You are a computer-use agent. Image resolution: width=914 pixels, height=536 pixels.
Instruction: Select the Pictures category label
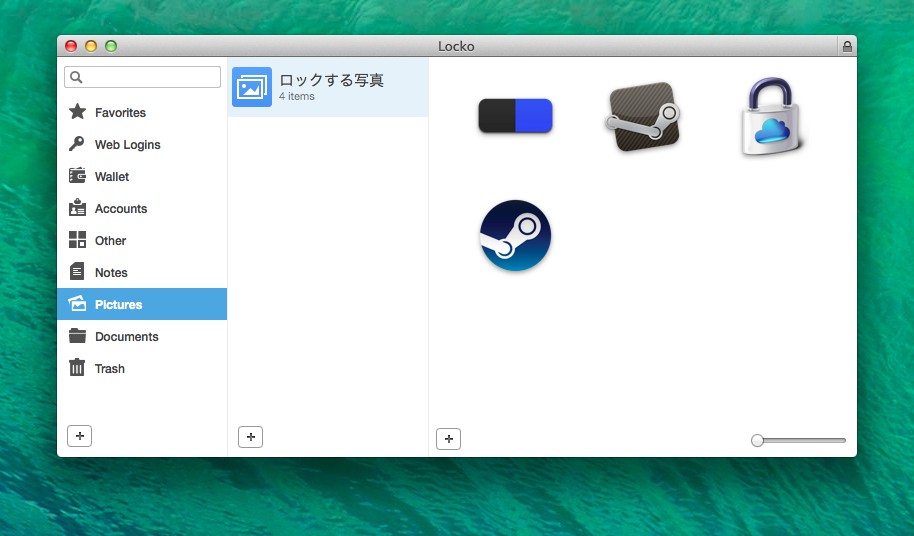tap(119, 305)
